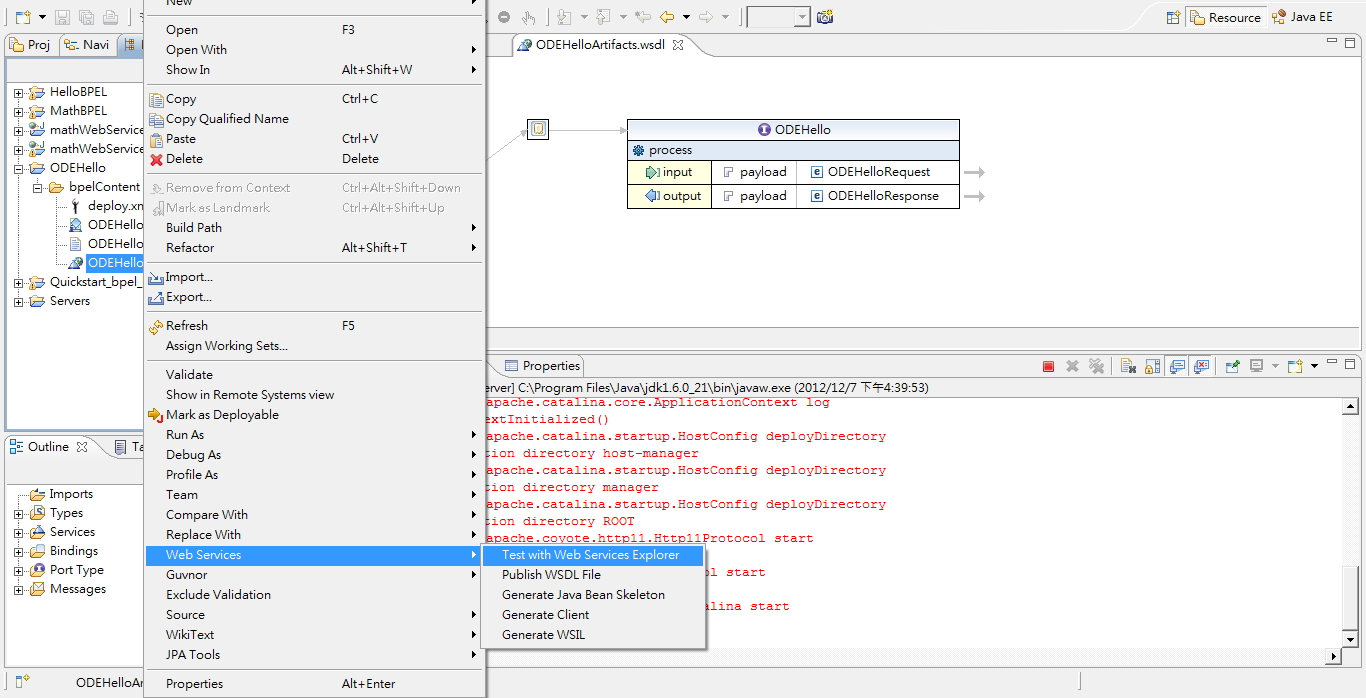Select the Navi tab in left panel
This screenshot has width=1366, height=698.
87,44
